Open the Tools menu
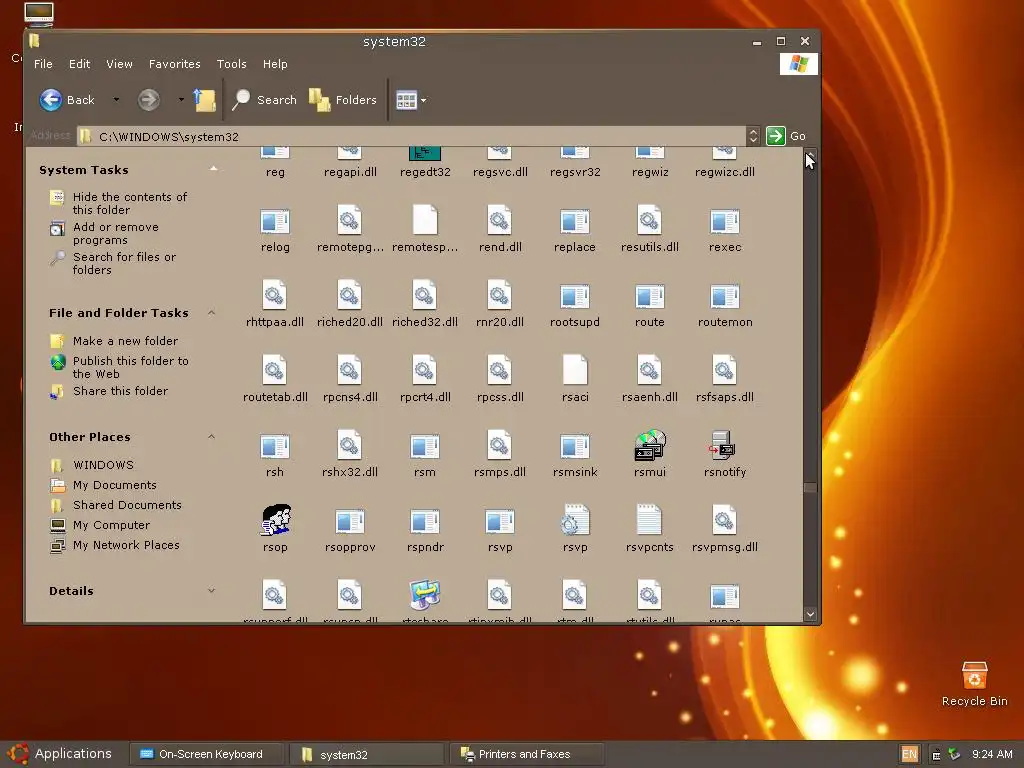 coord(231,64)
